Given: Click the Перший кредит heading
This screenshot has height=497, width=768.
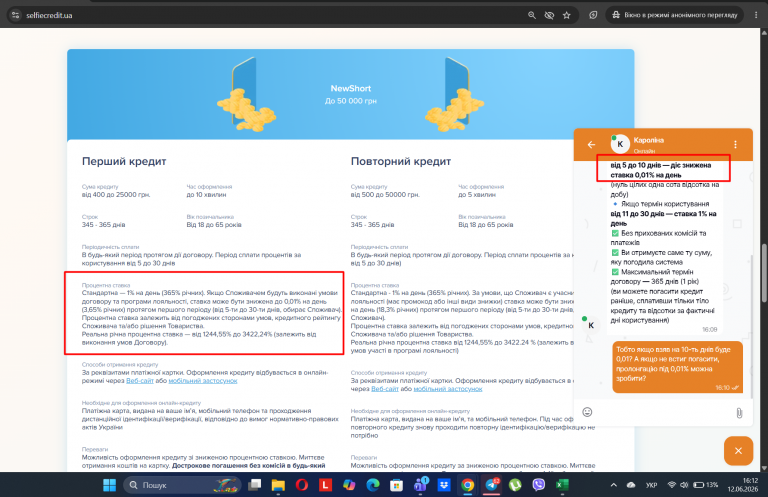Looking at the screenshot, I should point(124,161).
